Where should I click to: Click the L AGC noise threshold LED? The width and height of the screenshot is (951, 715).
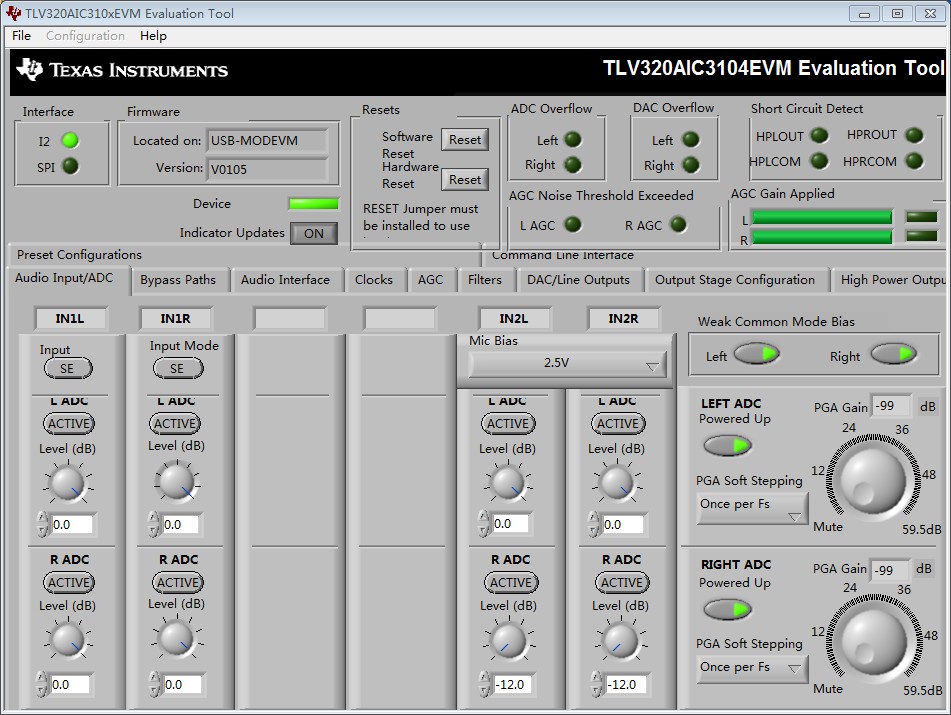click(x=573, y=224)
